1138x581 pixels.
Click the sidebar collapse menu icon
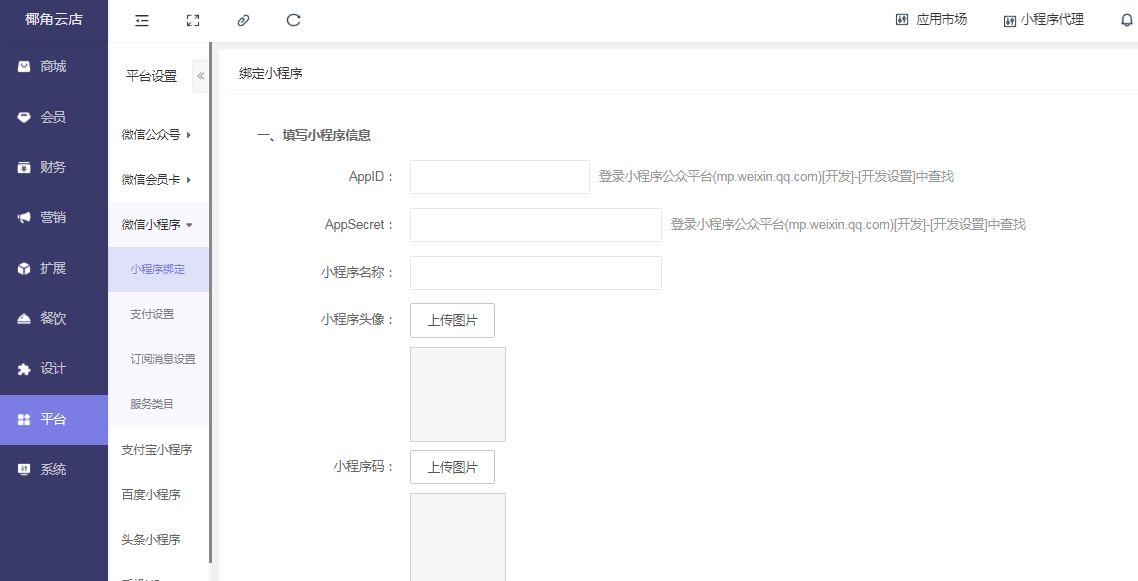click(x=142, y=20)
